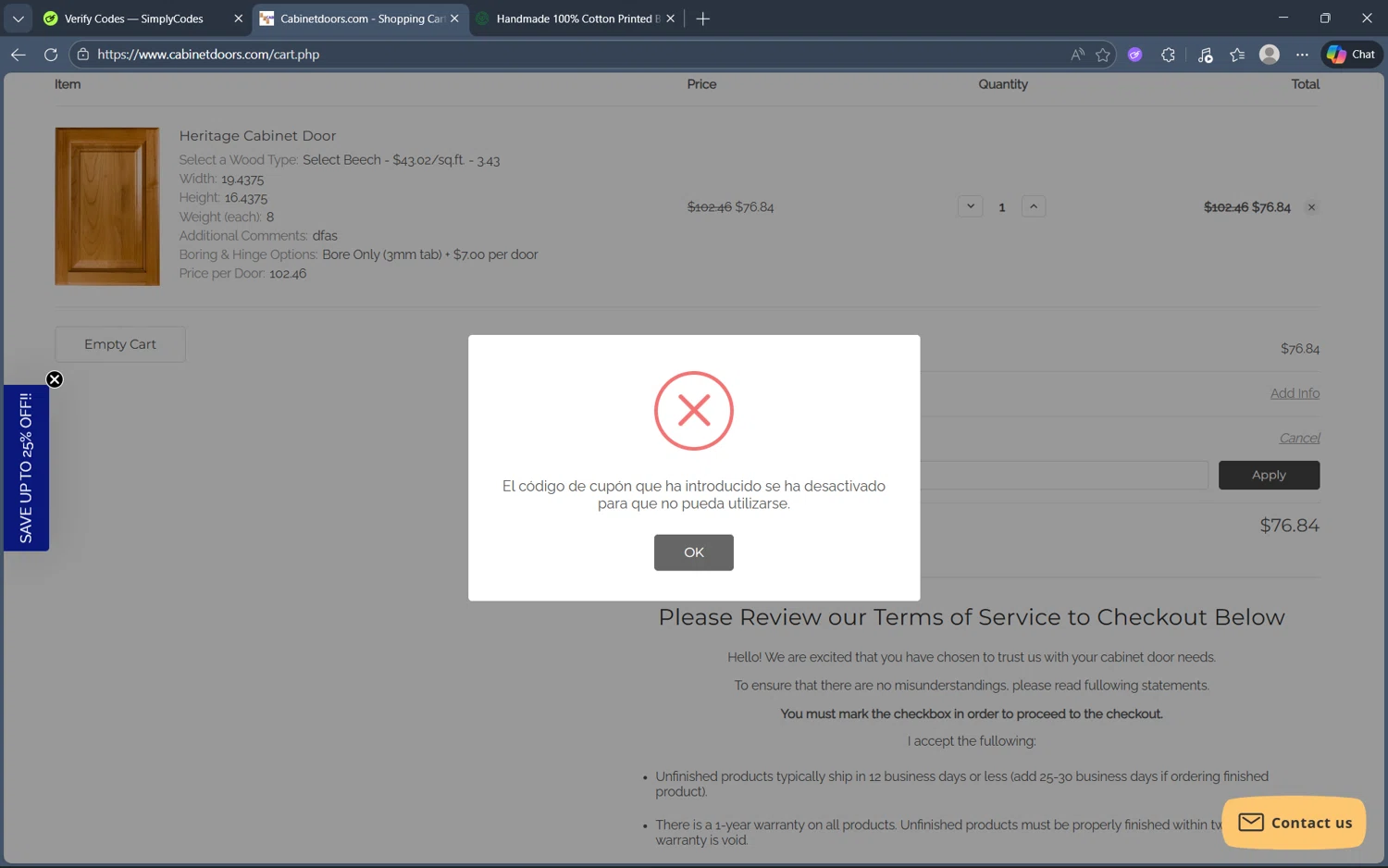Open Settings and more menu
Screen dimensions: 1388x868
pos(1302,55)
